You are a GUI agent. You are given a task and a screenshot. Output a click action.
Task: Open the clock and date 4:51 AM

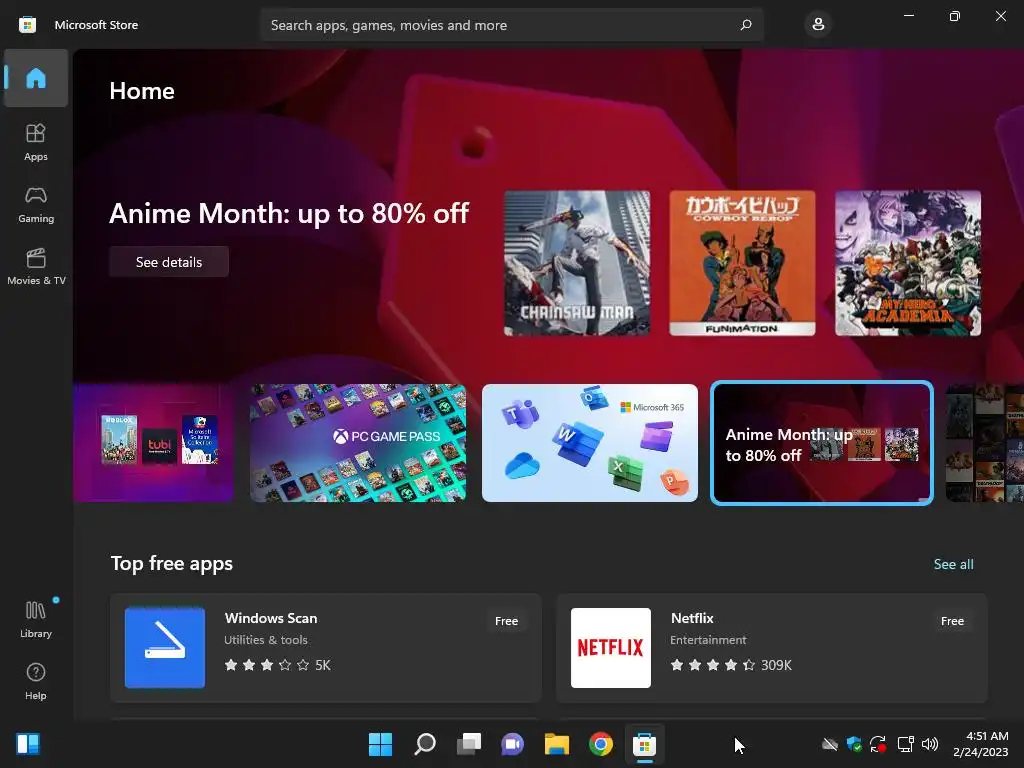980,744
